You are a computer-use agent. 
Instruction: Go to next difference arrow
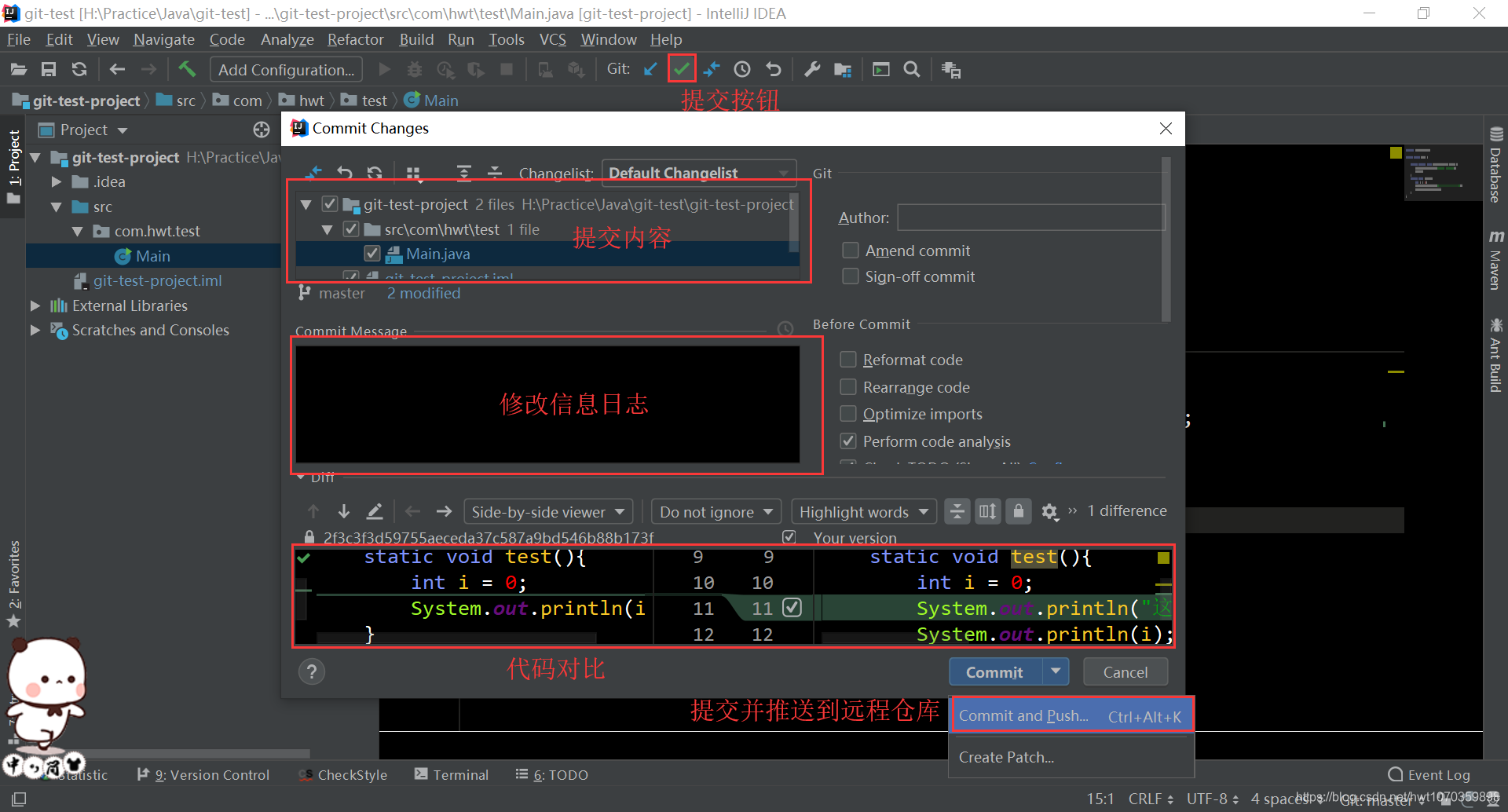click(344, 511)
